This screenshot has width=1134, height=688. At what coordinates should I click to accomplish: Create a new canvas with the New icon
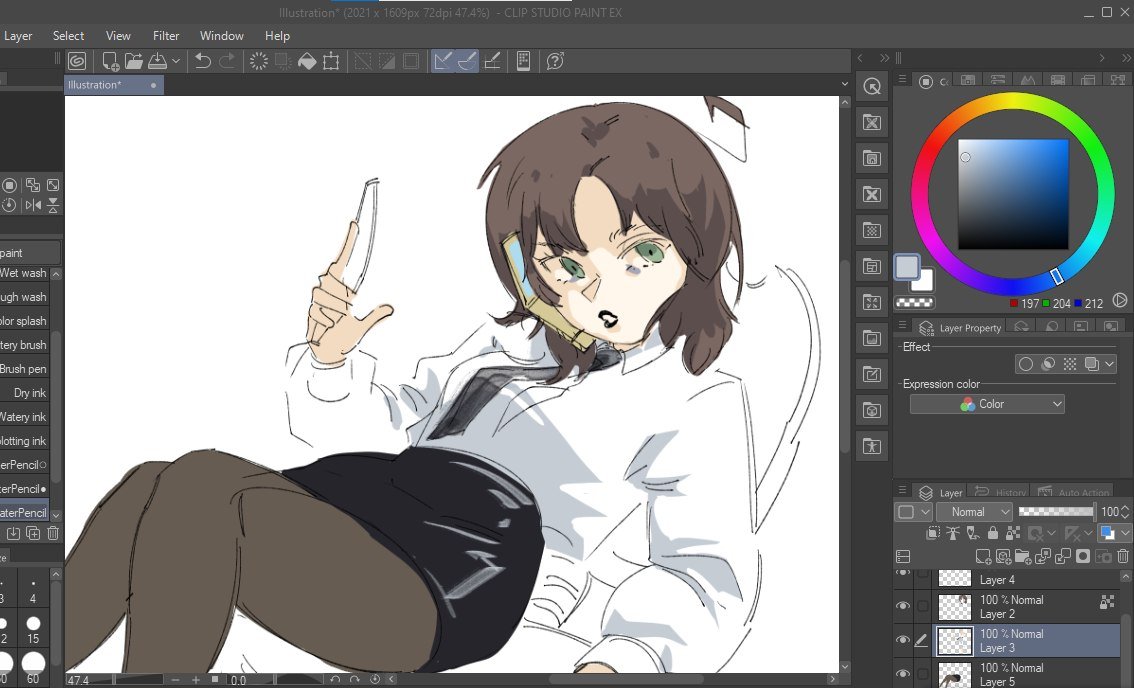(x=110, y=61)
